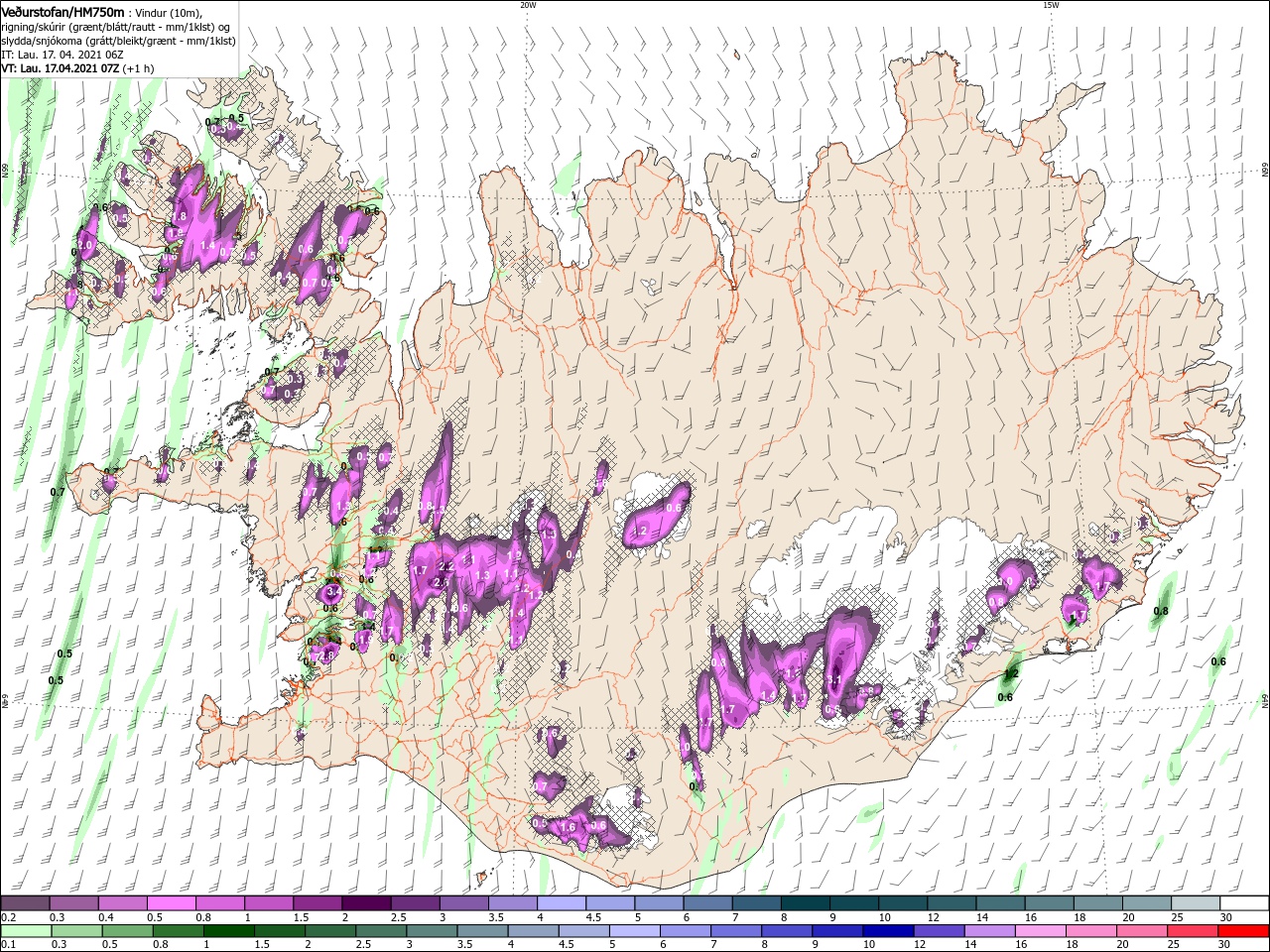Select dark teal 8 swatch on snow scale
1270x952 pixels.
(806, 903)
